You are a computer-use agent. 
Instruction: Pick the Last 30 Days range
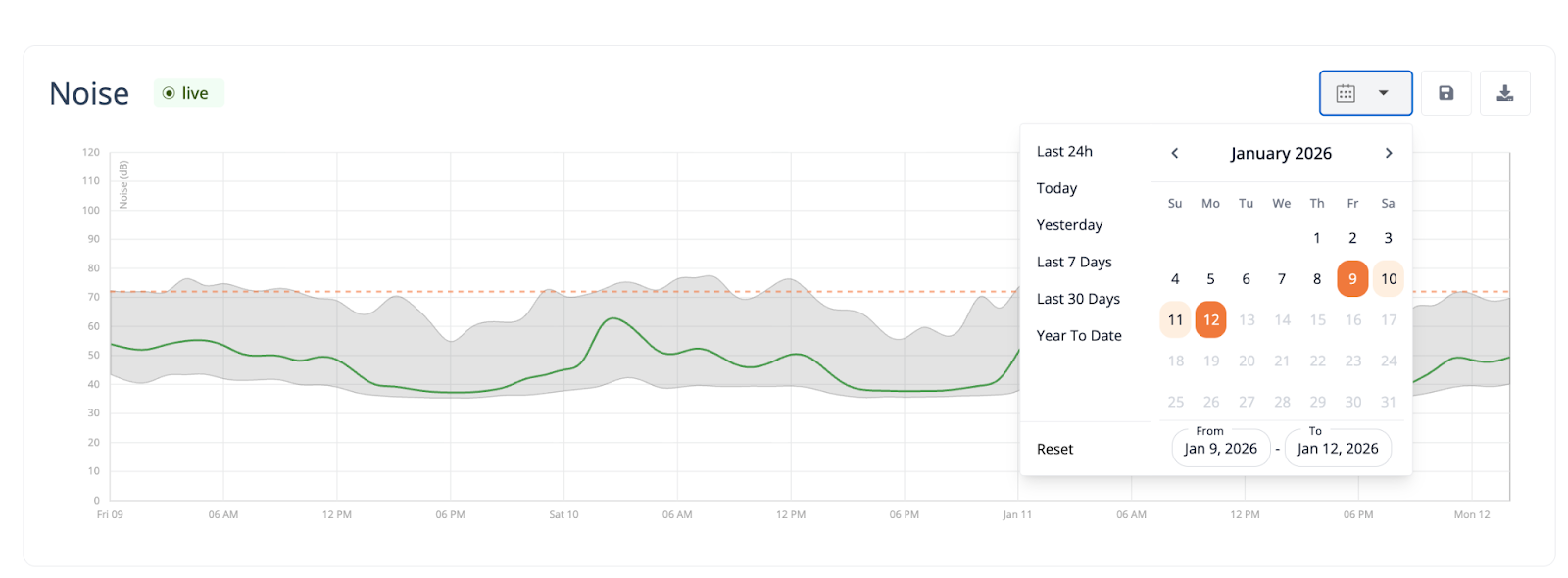1078,299
